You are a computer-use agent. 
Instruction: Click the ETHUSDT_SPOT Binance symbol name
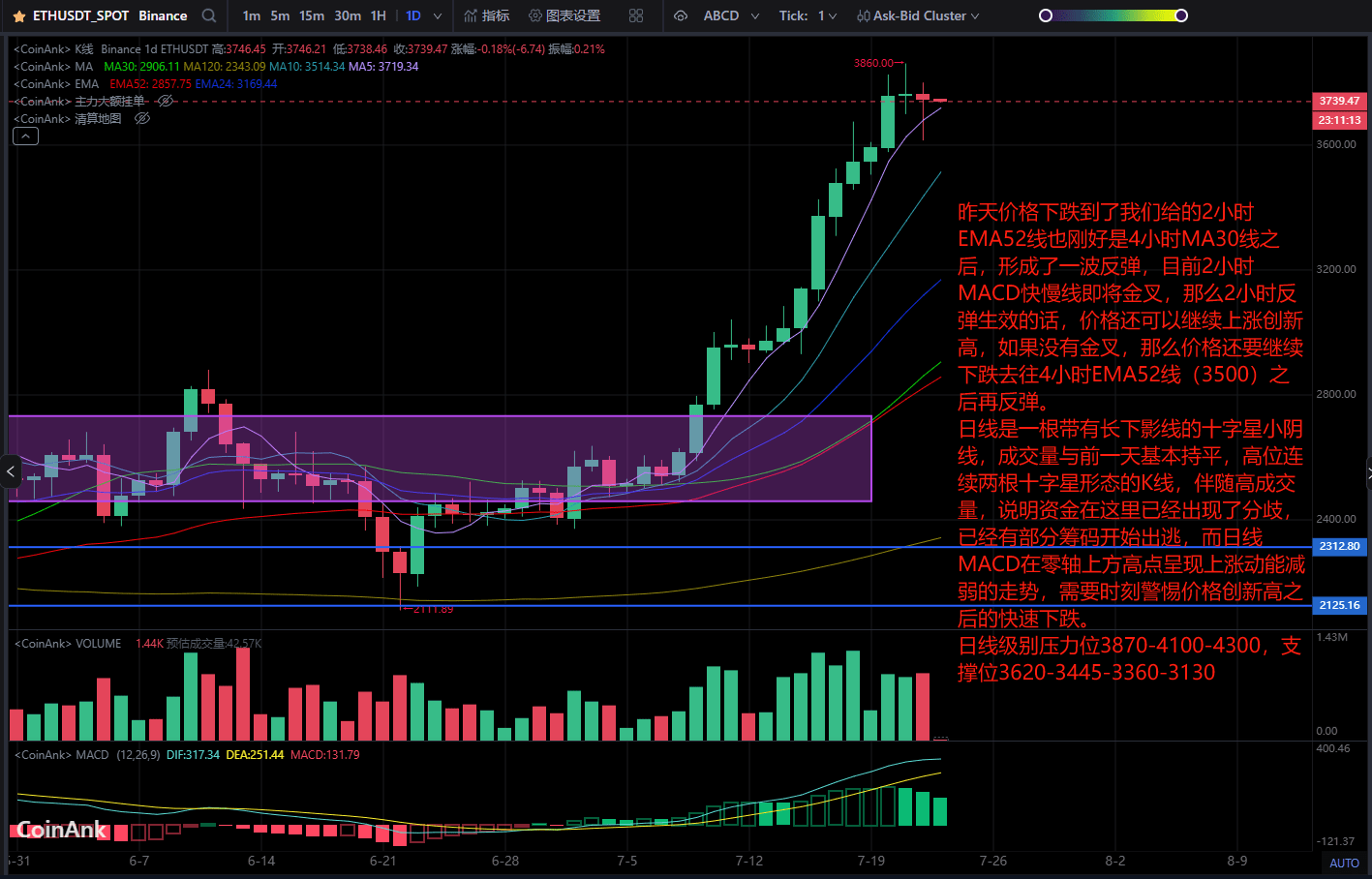pyautogui.click(x=109, y=15)
